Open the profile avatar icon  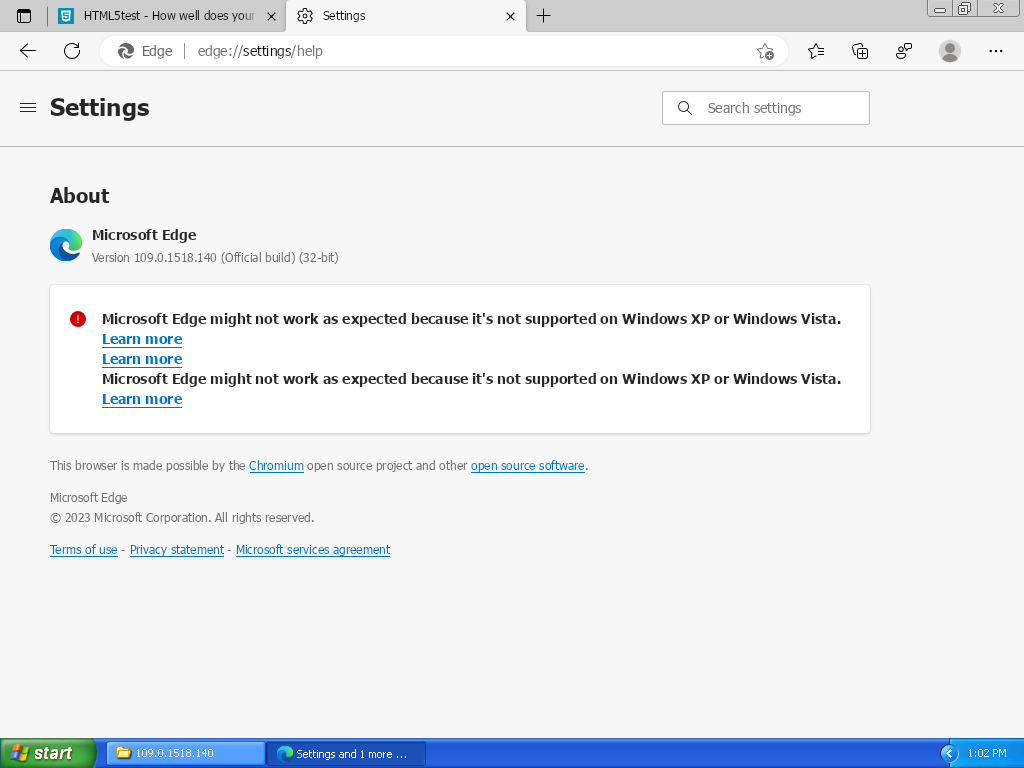950,51
